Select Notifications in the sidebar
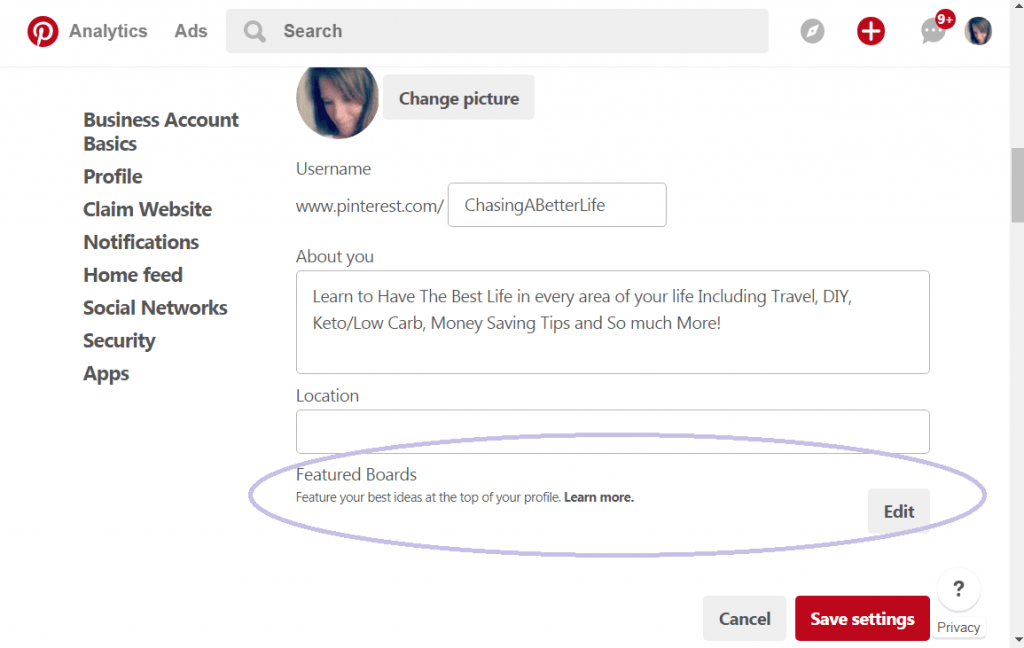 click(x=141, y=242)
